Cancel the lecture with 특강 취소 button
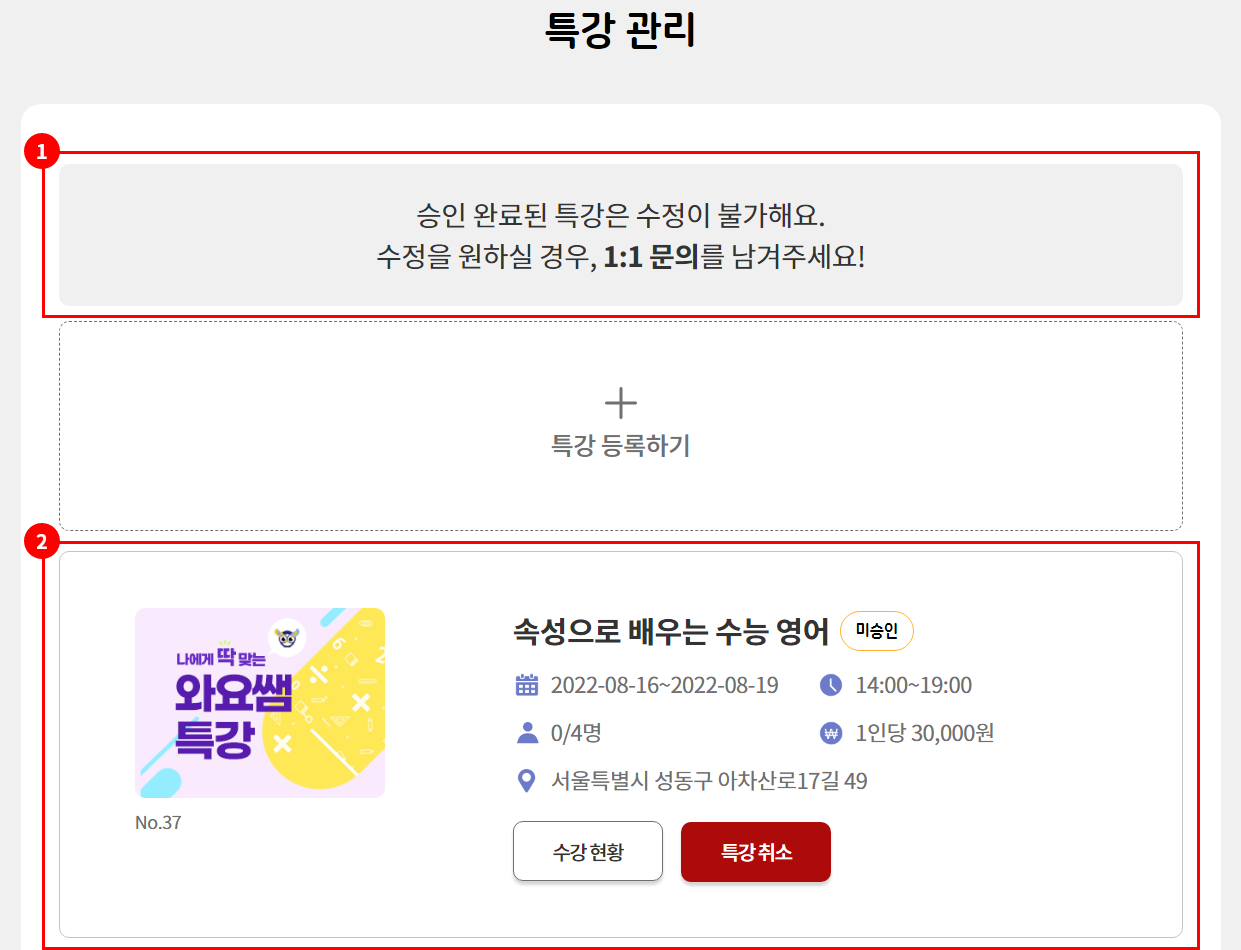 point(756,852)
